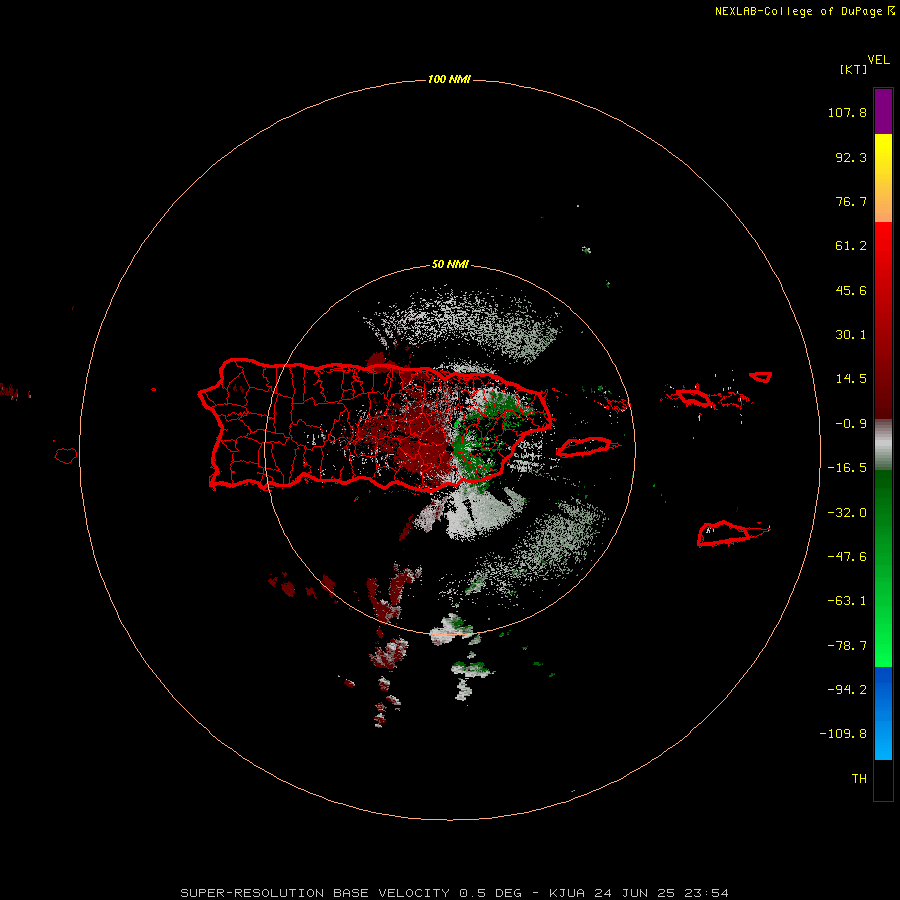
Task: Click the TH threshold label
Action: point(859,779)
